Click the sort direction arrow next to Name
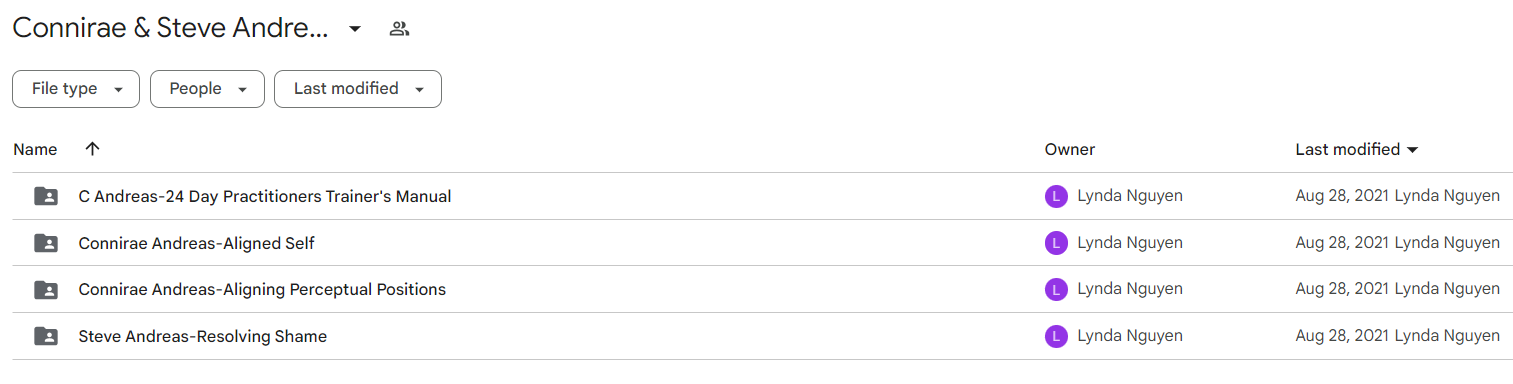Image resolution: width=1513 pixels, height=384 pixels. (92, 149)
